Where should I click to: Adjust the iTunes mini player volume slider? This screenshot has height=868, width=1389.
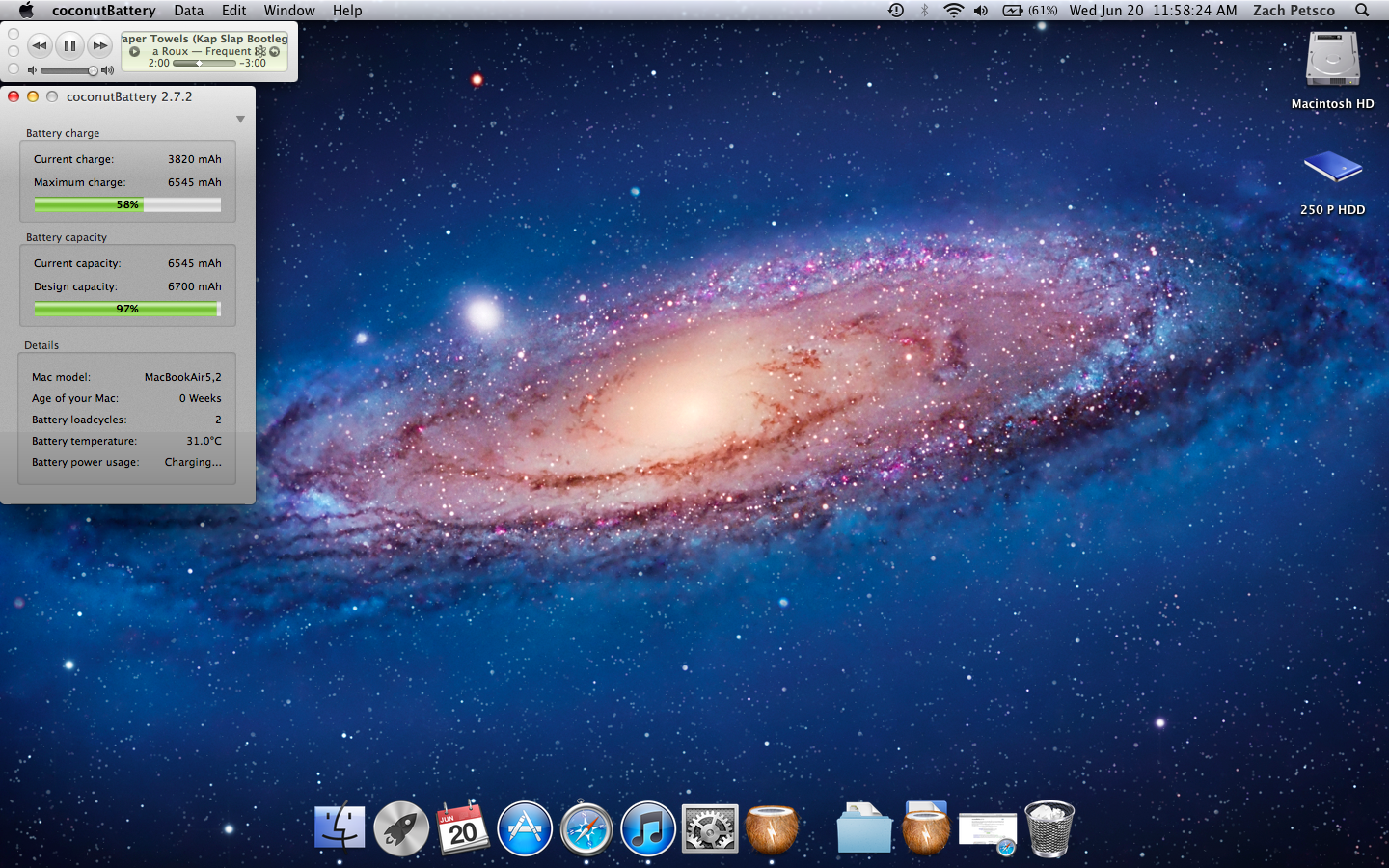tap(68, 70)
